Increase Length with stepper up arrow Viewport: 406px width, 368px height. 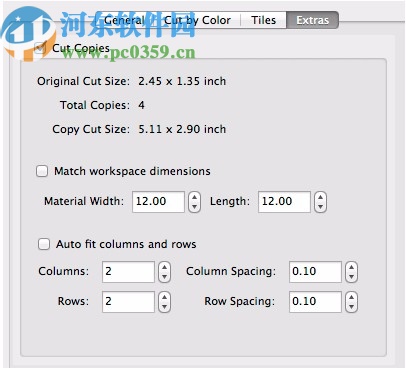[320, 197]
